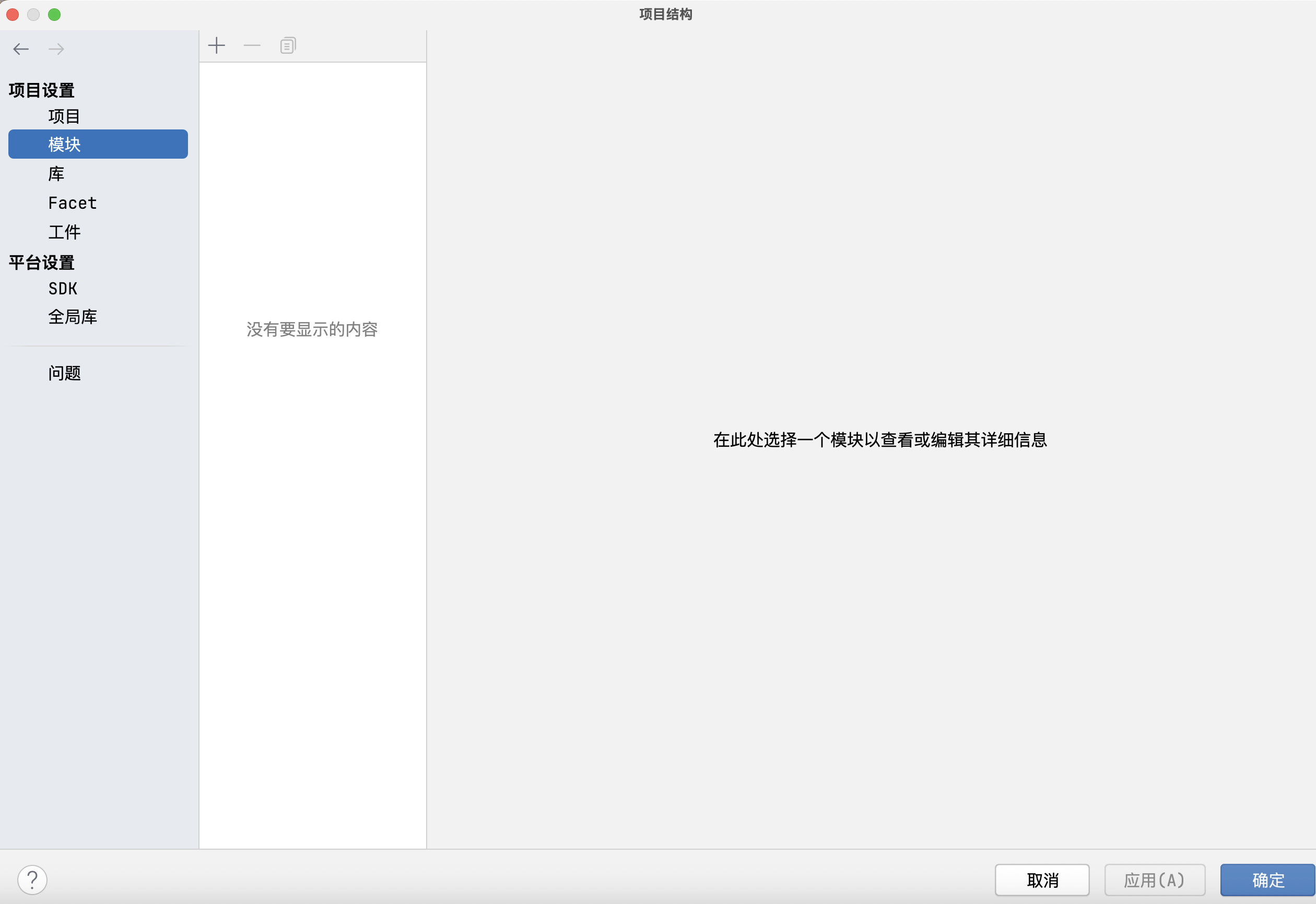Screen dimensions: 1316x904
Task: Open the Facet settings page
Action: pos(73,203)
